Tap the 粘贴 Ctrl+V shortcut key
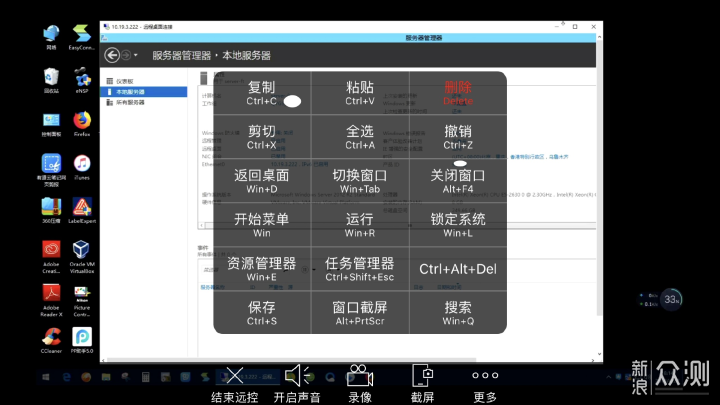 360,93
